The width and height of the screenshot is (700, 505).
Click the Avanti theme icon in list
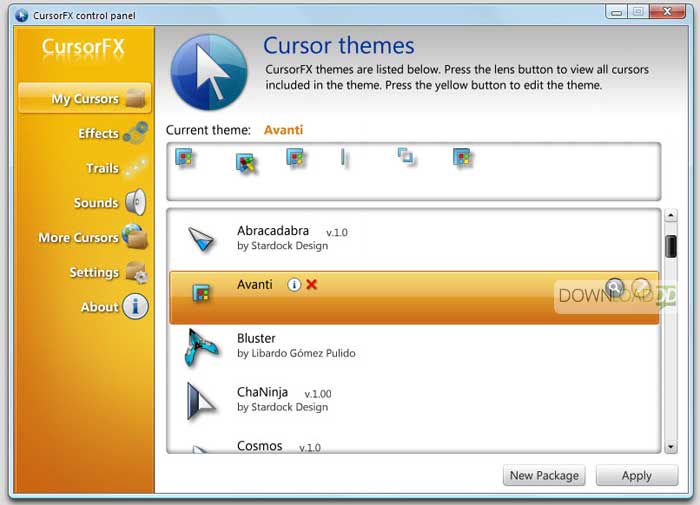click(201, 293)
